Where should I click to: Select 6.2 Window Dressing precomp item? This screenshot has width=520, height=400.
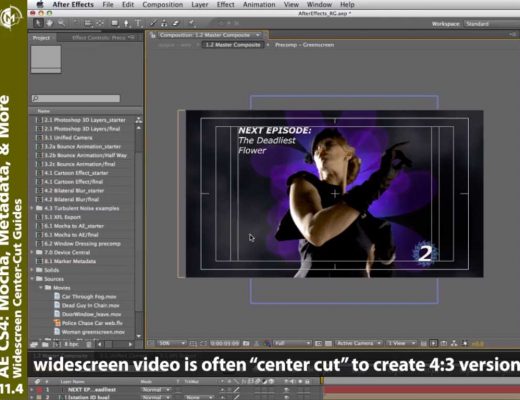pos(82,244)
